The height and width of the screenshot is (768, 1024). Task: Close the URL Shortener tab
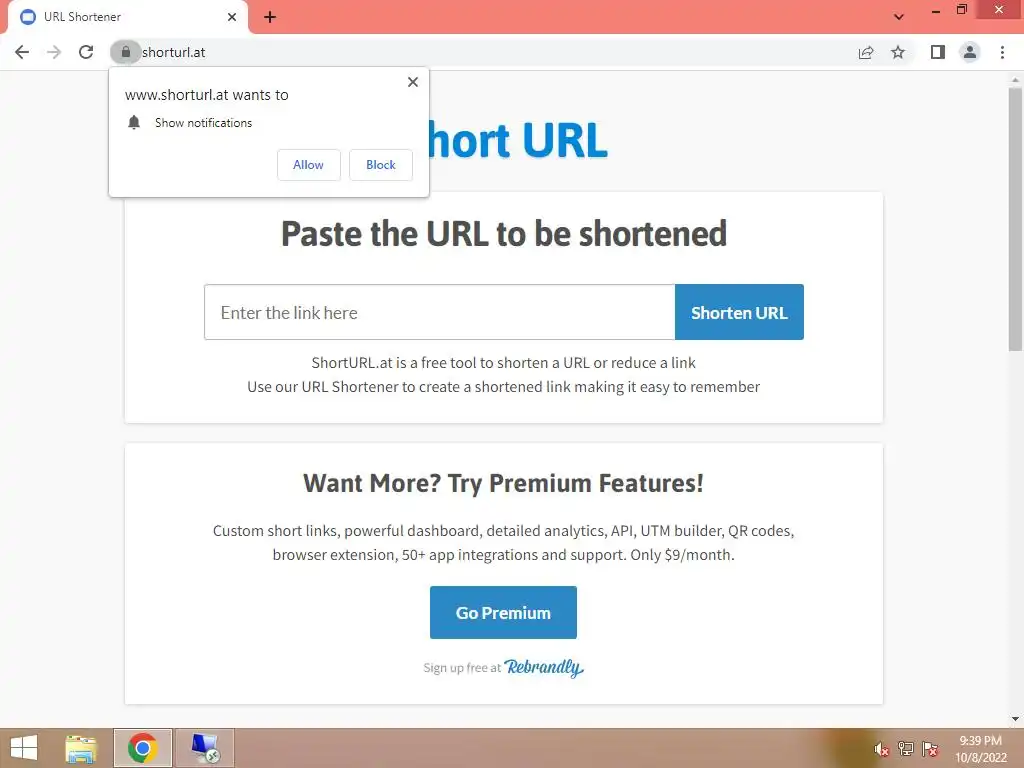232,17
